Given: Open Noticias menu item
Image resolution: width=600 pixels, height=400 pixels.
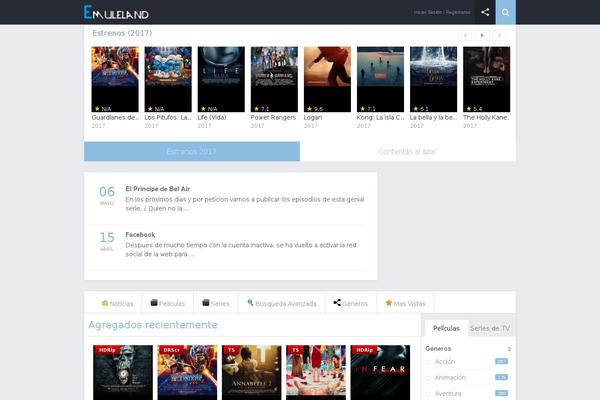Looking at the screenshot, I should click(x=117, y=304).
